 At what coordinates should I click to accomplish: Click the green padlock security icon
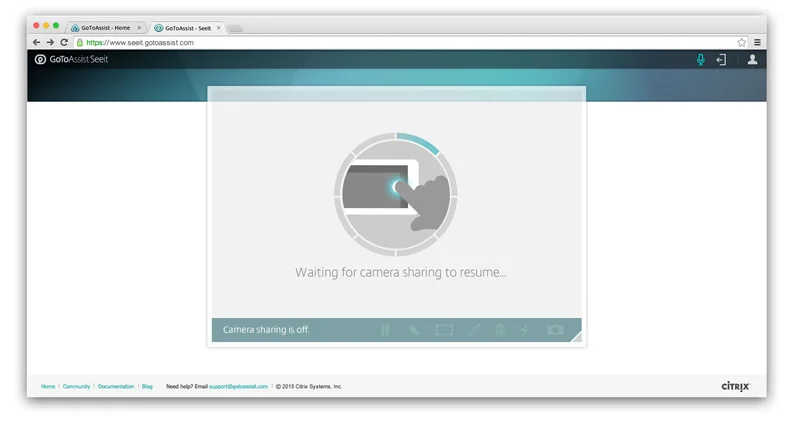click(x=80, y=42)
